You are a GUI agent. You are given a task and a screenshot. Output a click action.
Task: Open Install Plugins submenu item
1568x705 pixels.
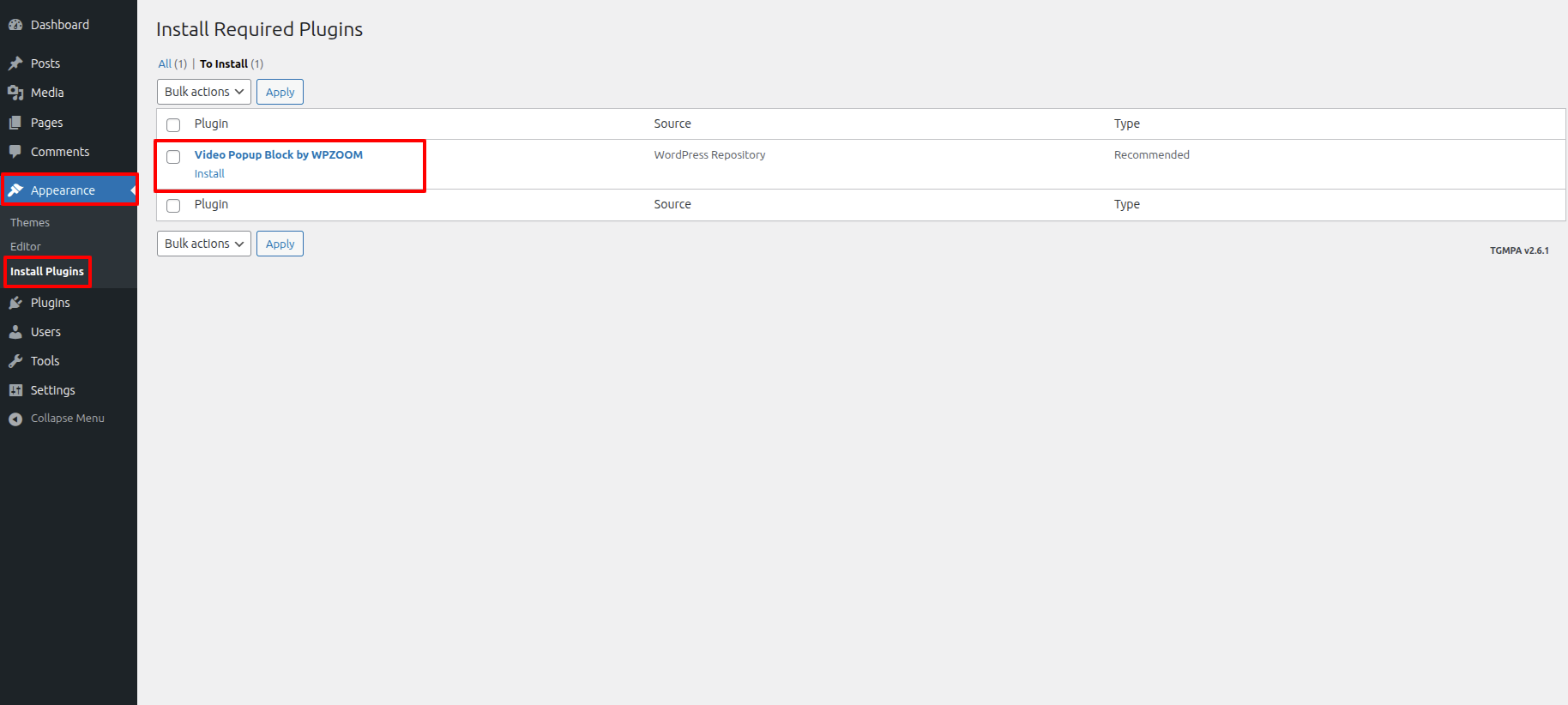(x=47, y=272)
